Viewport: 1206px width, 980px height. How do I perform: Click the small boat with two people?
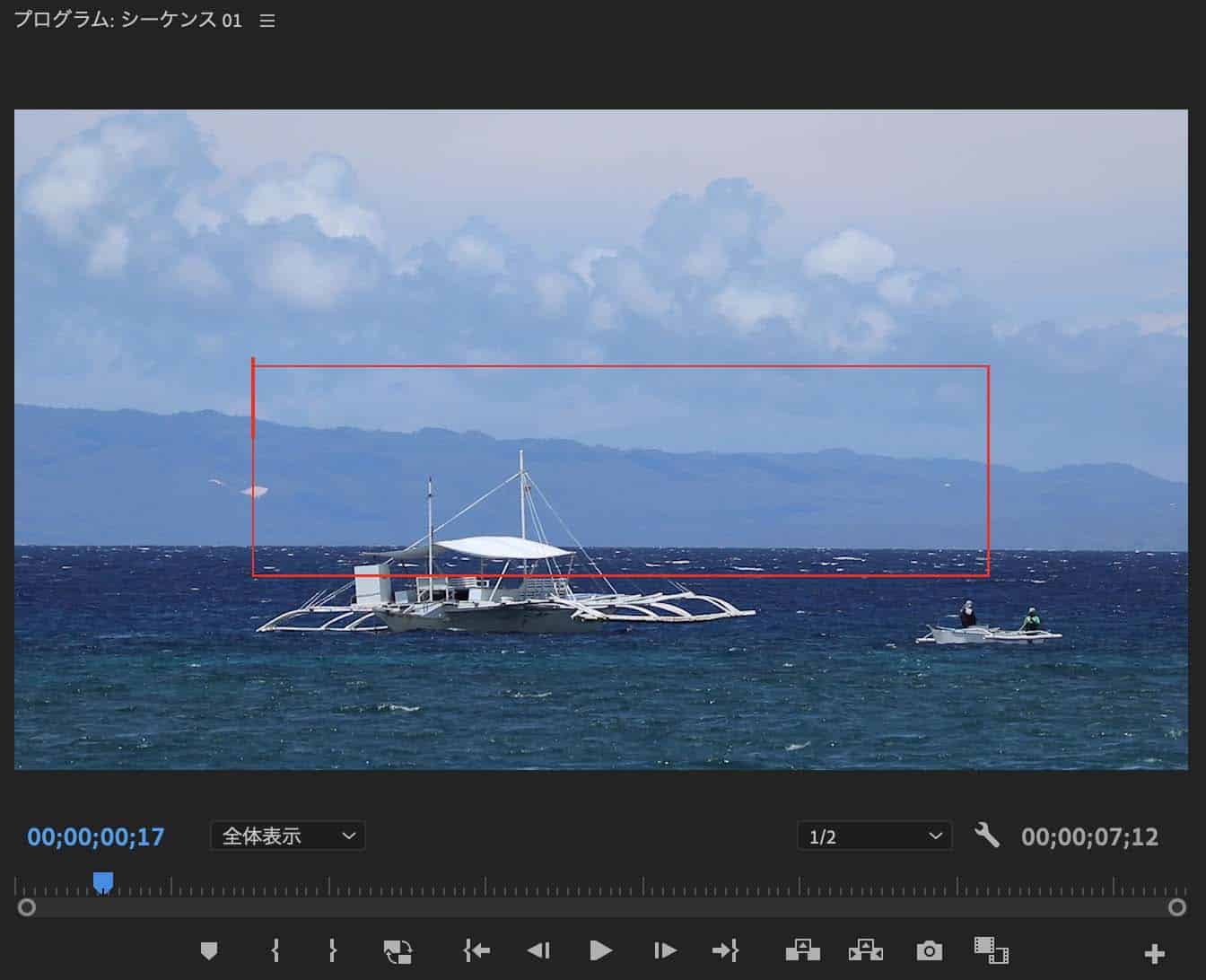[989, 625]
